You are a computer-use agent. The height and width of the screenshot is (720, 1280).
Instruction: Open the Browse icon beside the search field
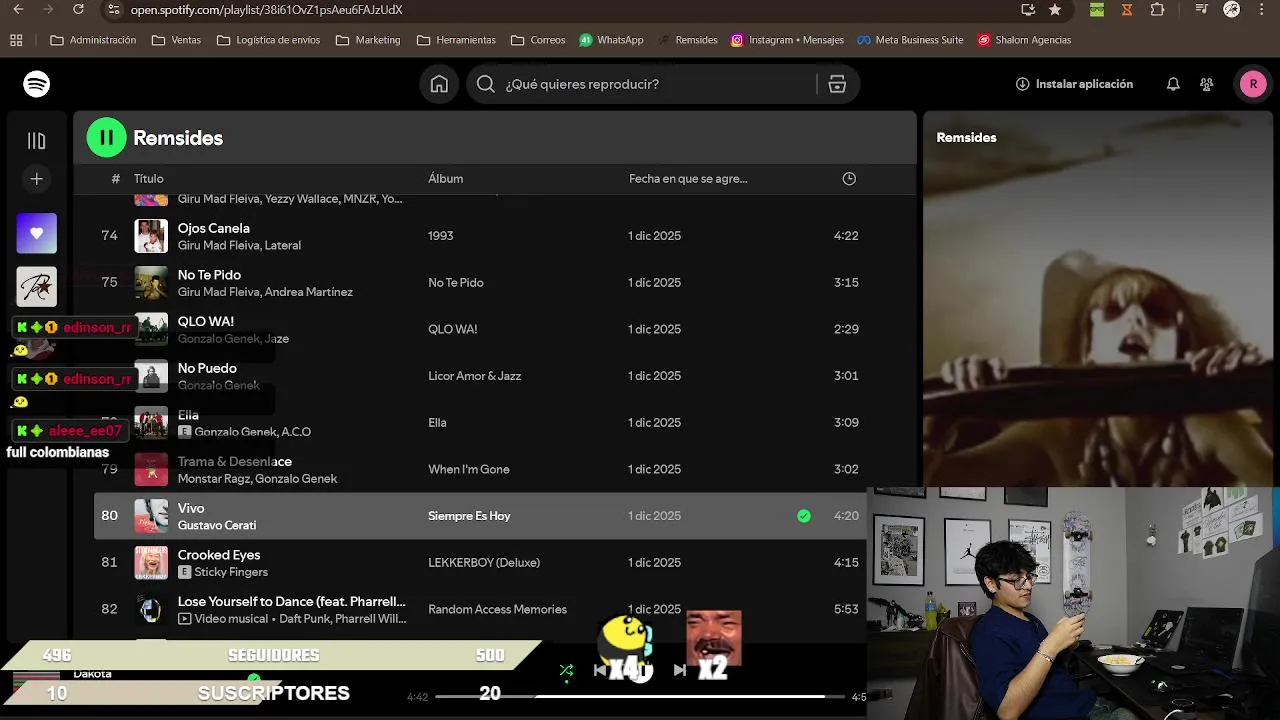pyautogui.click(x=837, y=84)
